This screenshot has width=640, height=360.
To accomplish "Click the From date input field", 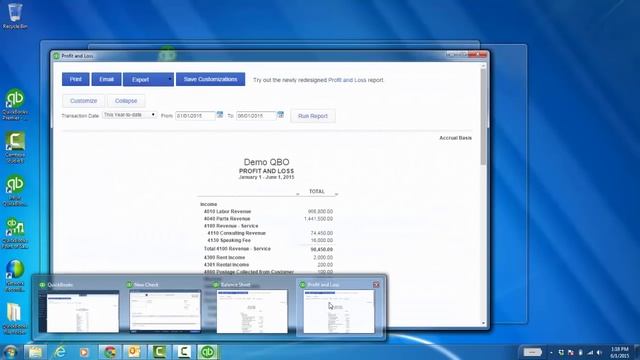I will tap(195, 116).
